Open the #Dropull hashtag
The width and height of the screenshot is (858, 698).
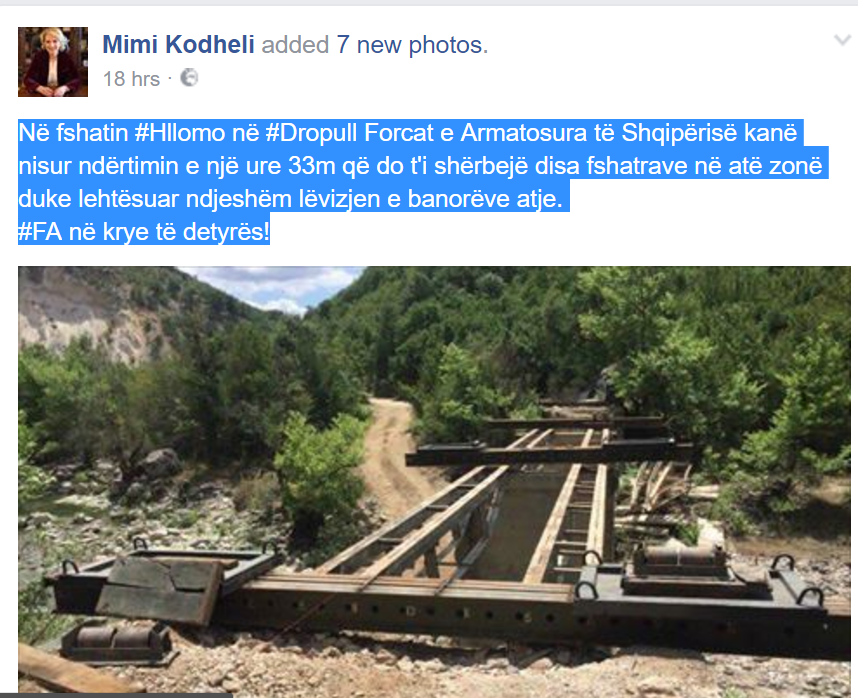coord(311,133)
